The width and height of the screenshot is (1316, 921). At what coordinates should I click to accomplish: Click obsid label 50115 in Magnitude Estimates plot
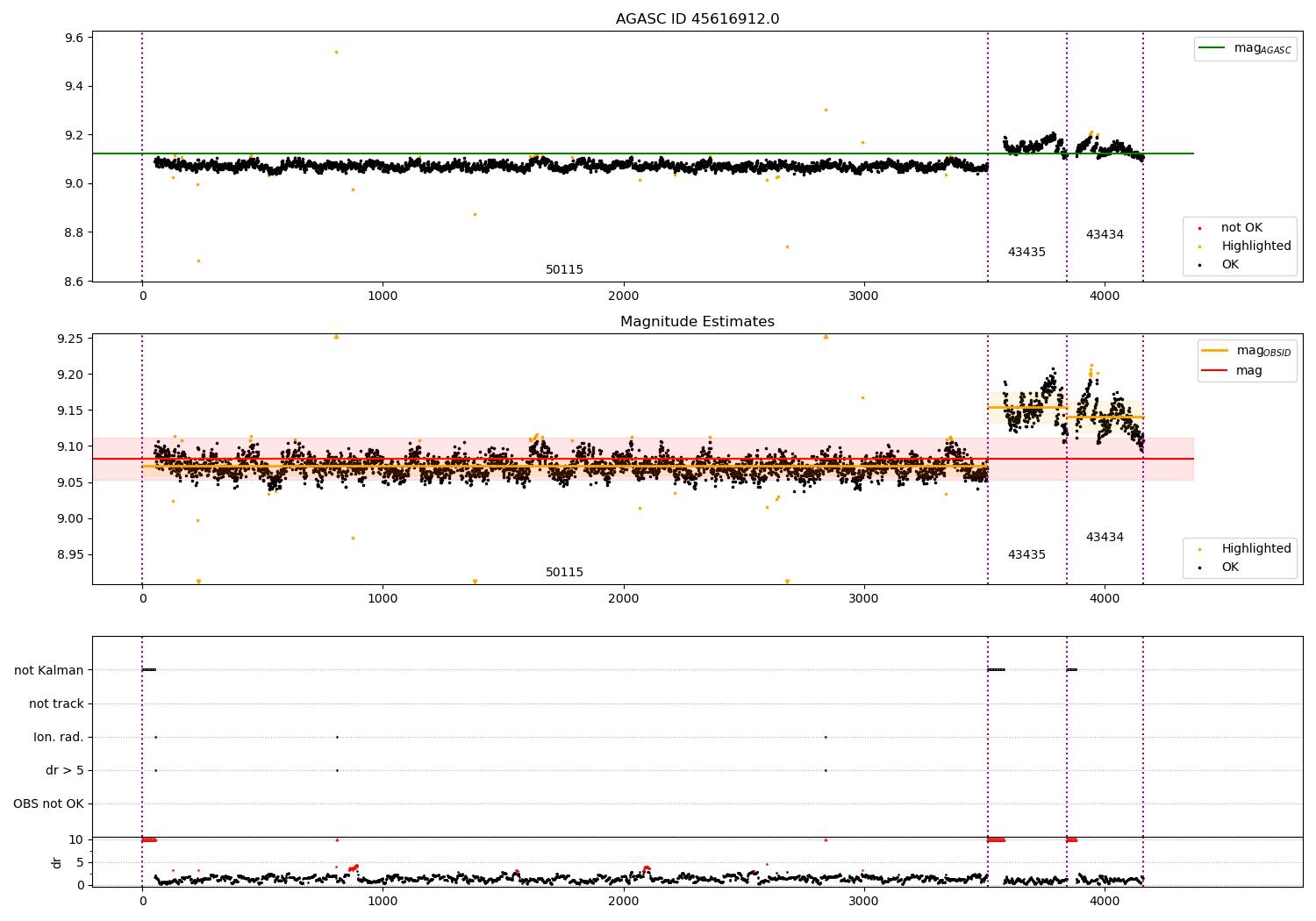click(x=564, y=573)
